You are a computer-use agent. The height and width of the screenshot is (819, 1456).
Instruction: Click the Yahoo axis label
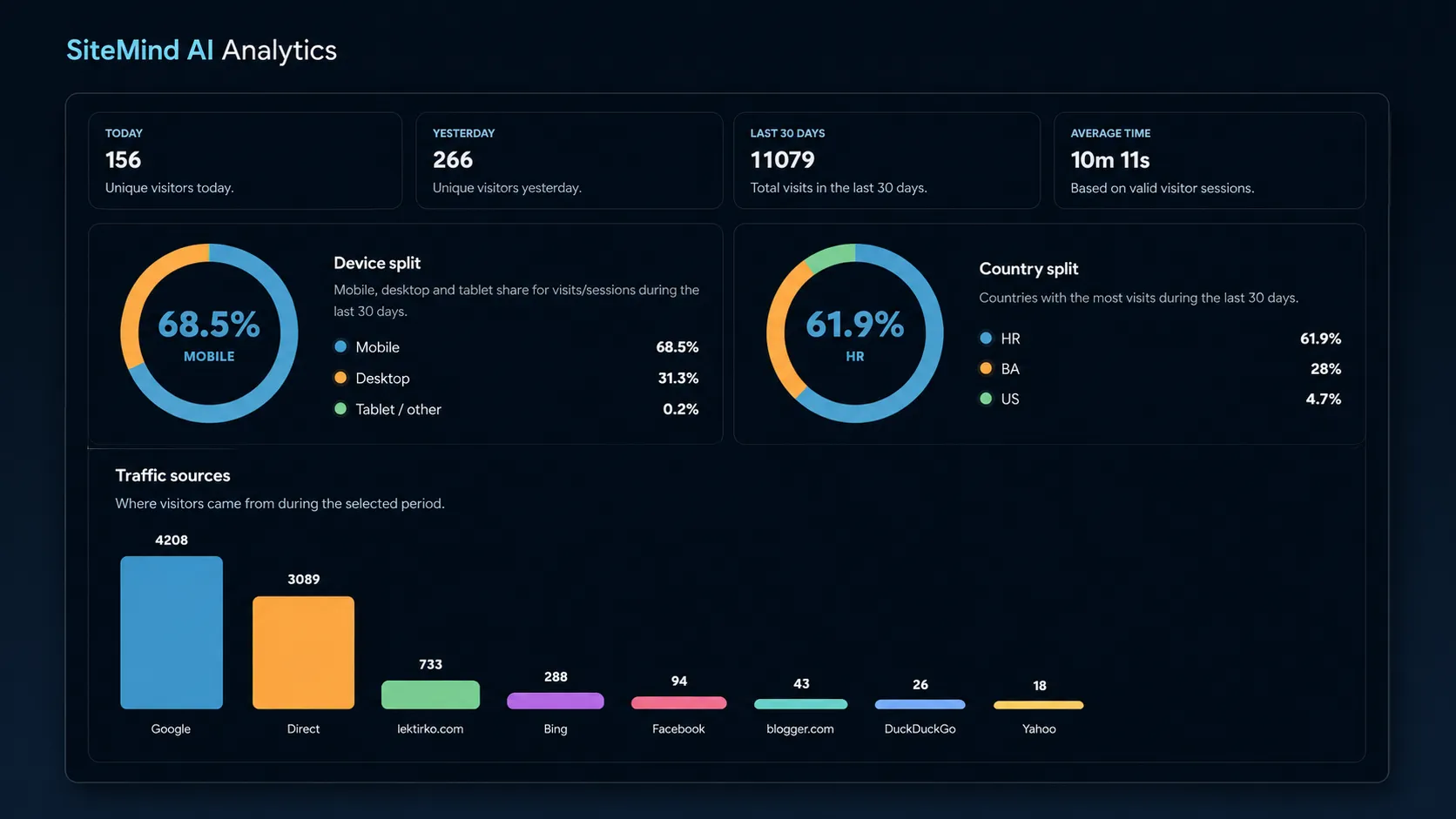tap(1039, 729)
